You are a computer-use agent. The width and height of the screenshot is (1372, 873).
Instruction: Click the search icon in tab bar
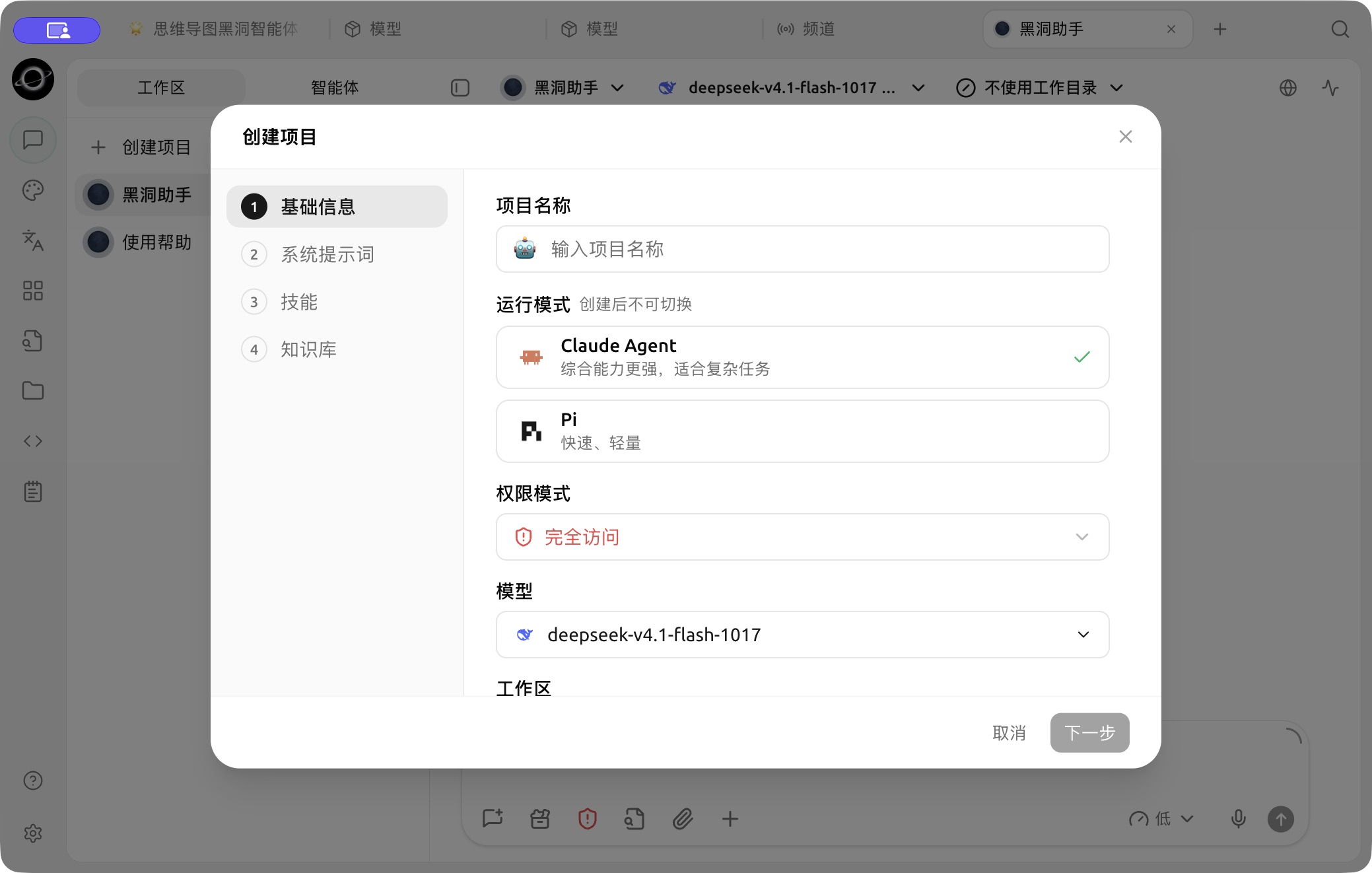tap(1340, 29)
